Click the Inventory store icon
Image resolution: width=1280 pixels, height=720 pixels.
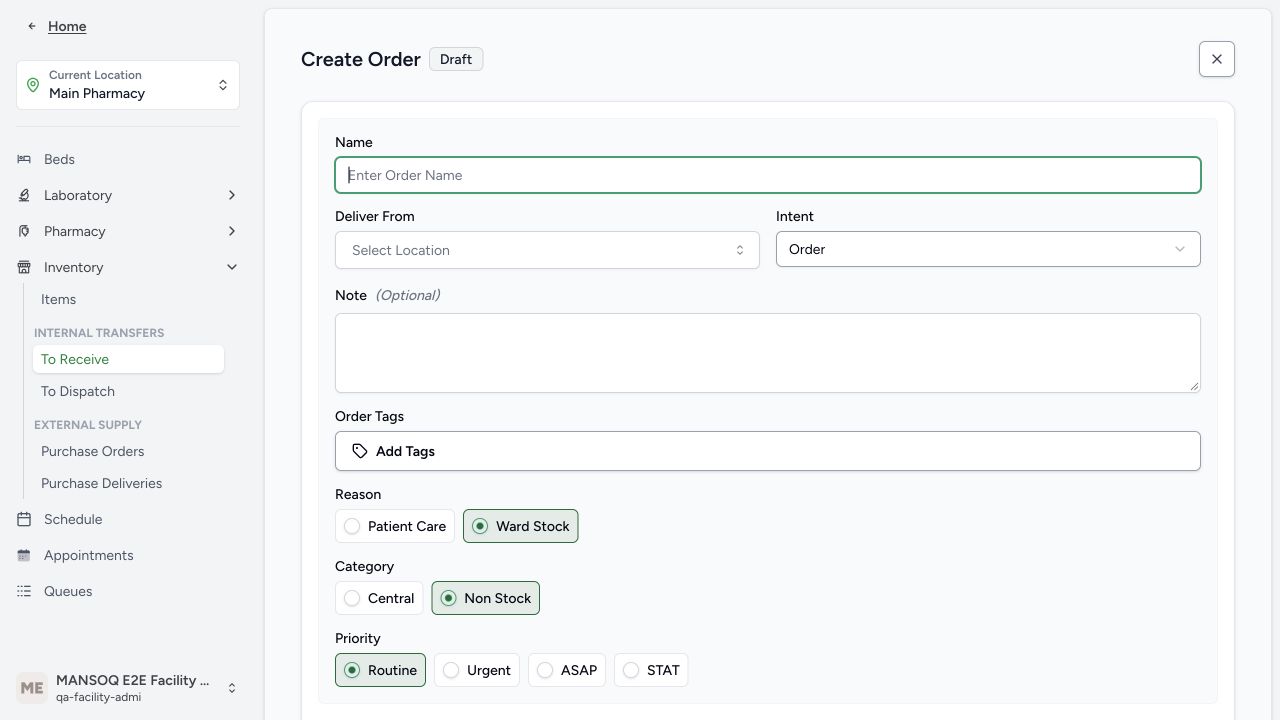24,267
